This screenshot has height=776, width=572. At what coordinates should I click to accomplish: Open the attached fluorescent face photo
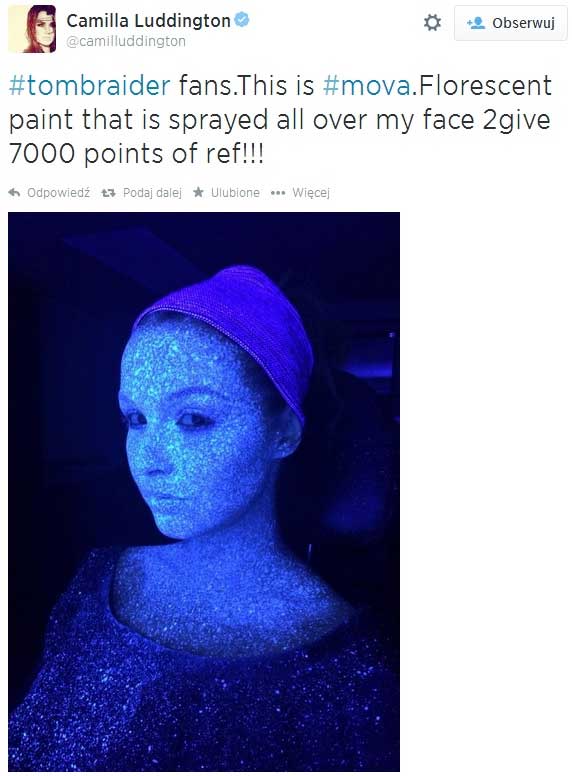(x=204, y=491)
